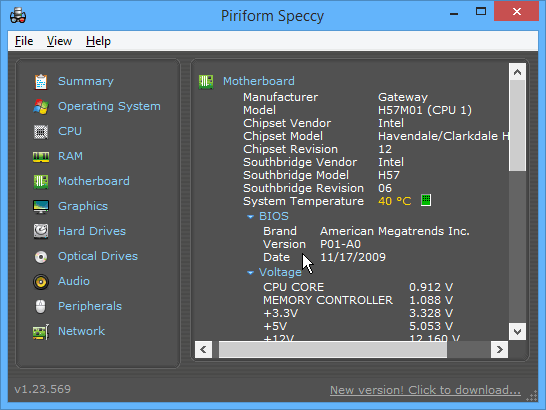This screenshot has height=410, width=546.
Task: Click American Megatrends Inc. BIOS brand
Action: click(x=395, y=231)
